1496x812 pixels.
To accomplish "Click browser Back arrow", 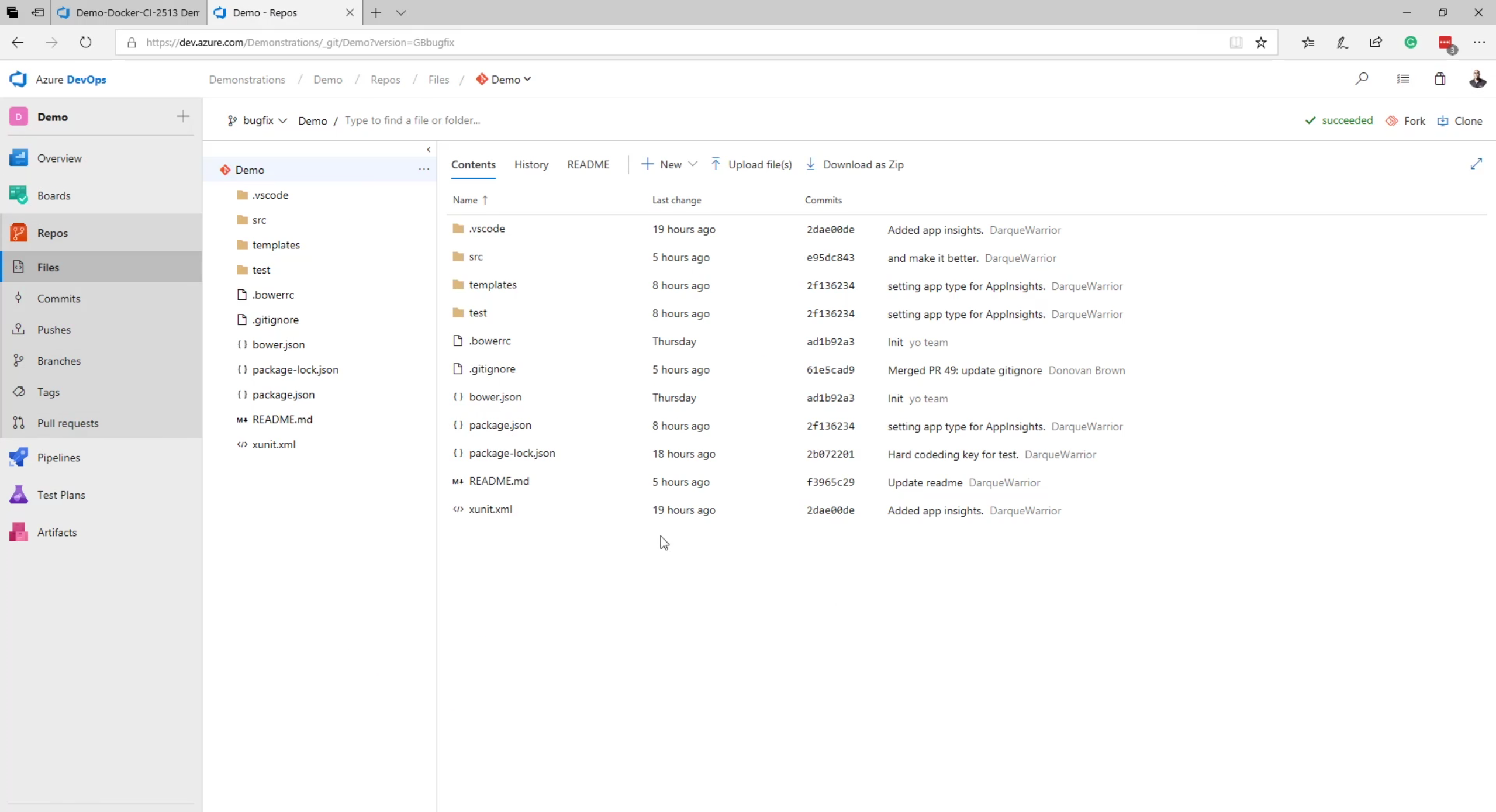I will [18, 42].
